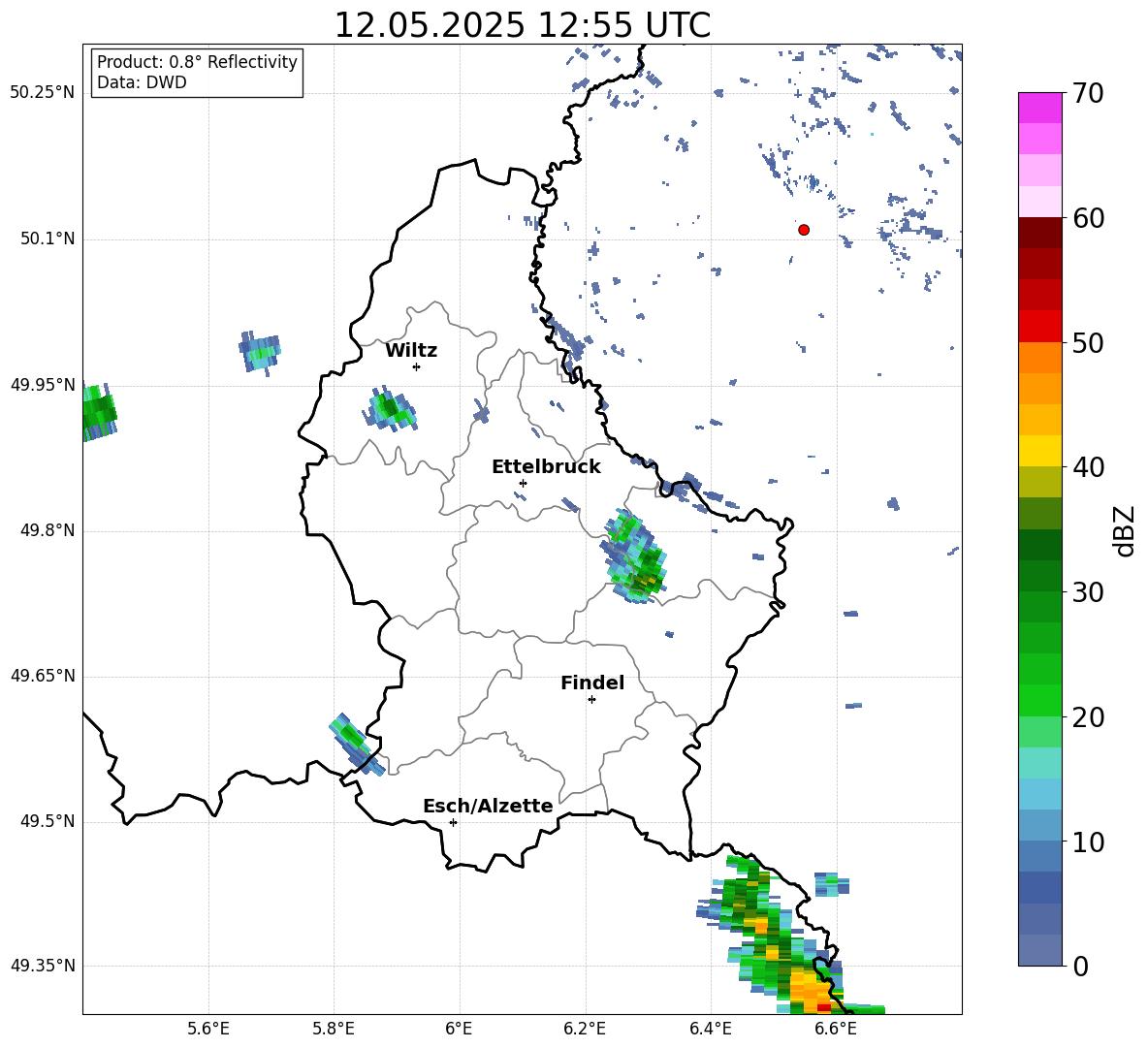Click the 'dBZ' colorbar label
1148x1048 pixels.
point(1124,530)
